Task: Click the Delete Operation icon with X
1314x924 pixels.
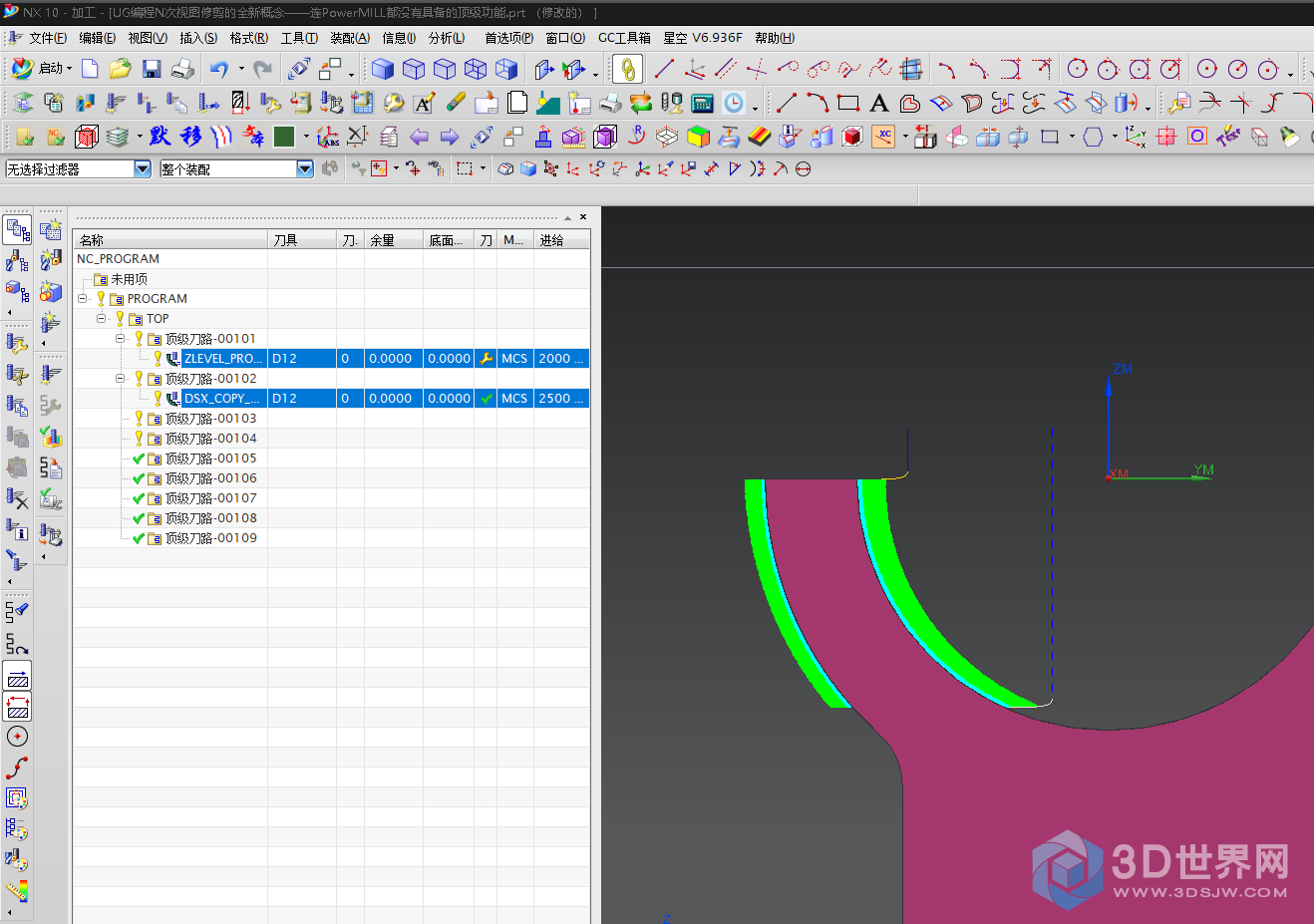Action: tap(18, 497)
